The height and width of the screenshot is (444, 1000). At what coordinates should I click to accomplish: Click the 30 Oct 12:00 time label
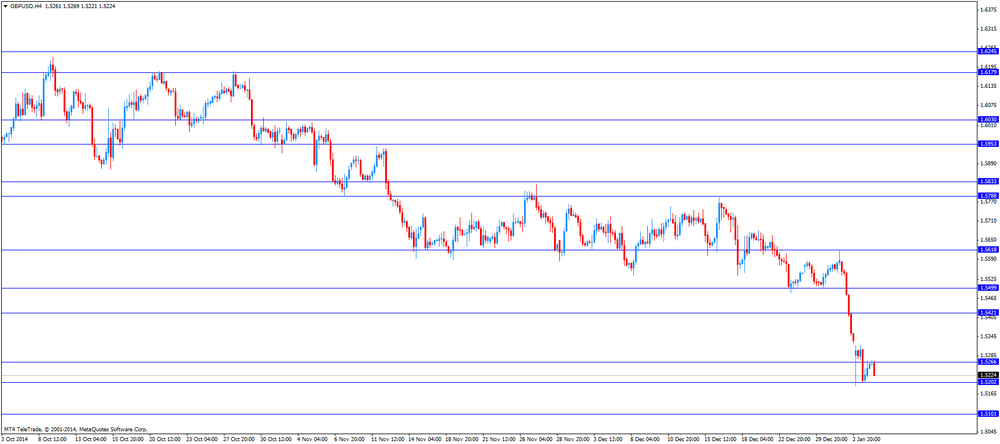pyautogui.click(x=277, y=440)
